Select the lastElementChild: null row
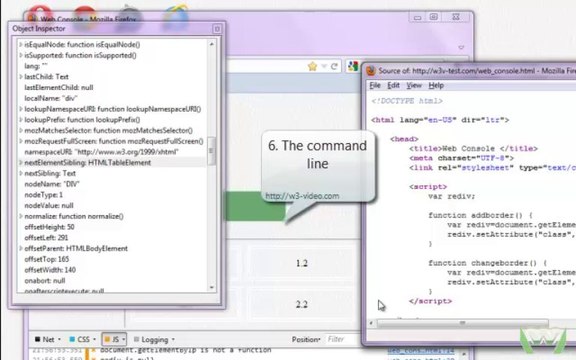Screen dimensions: 576x360 click(x=112, y=87)
